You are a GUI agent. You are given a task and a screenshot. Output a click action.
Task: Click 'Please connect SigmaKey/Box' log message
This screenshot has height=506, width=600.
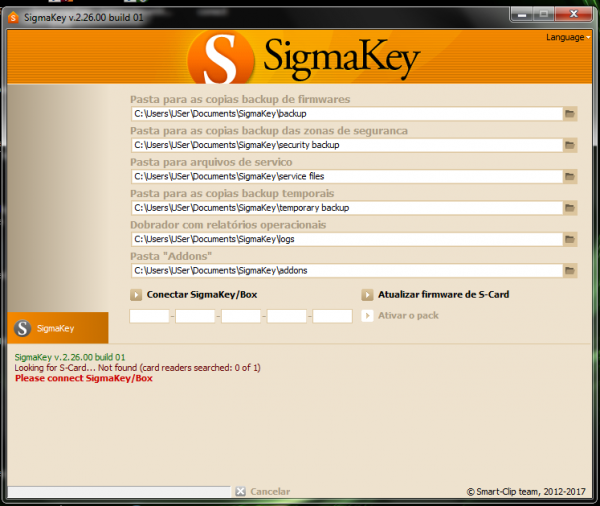pos(84,379)
